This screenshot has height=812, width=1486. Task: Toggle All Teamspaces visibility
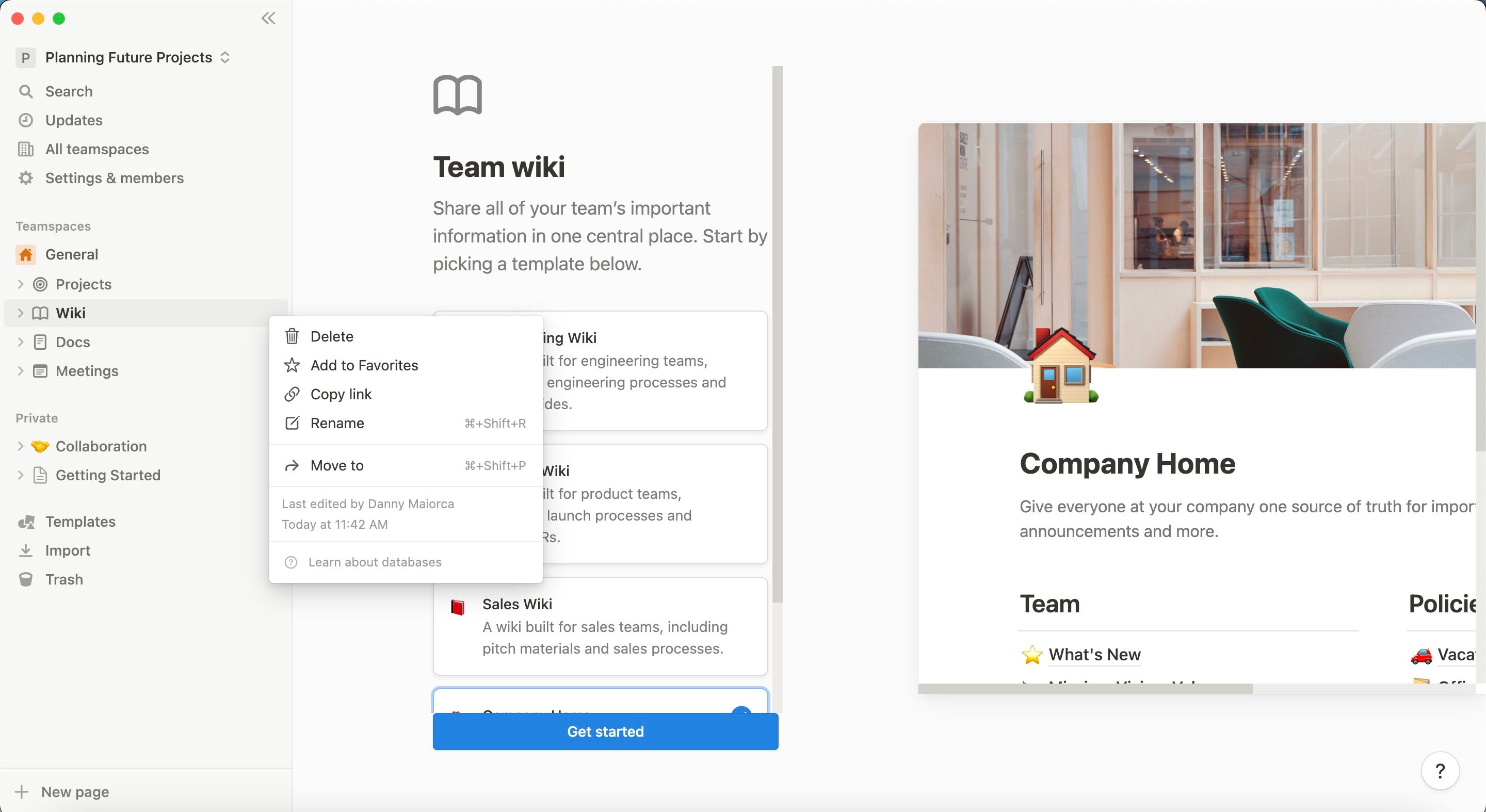point(97,148)
